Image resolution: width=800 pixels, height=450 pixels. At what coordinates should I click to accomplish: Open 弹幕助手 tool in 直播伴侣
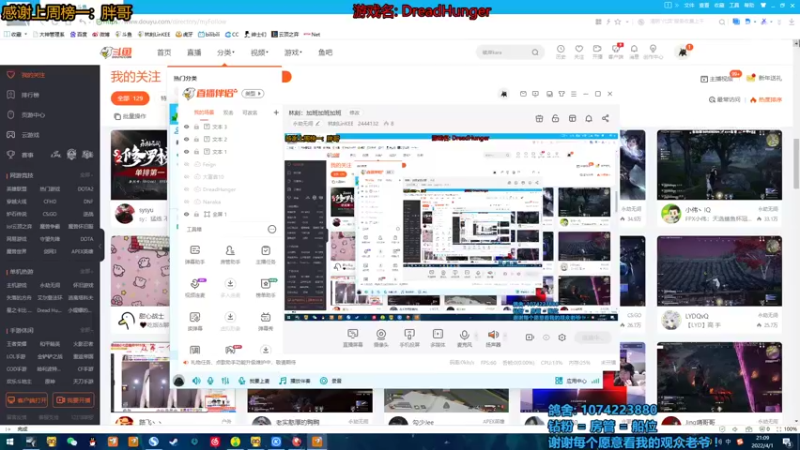click(x=195, y=255)
